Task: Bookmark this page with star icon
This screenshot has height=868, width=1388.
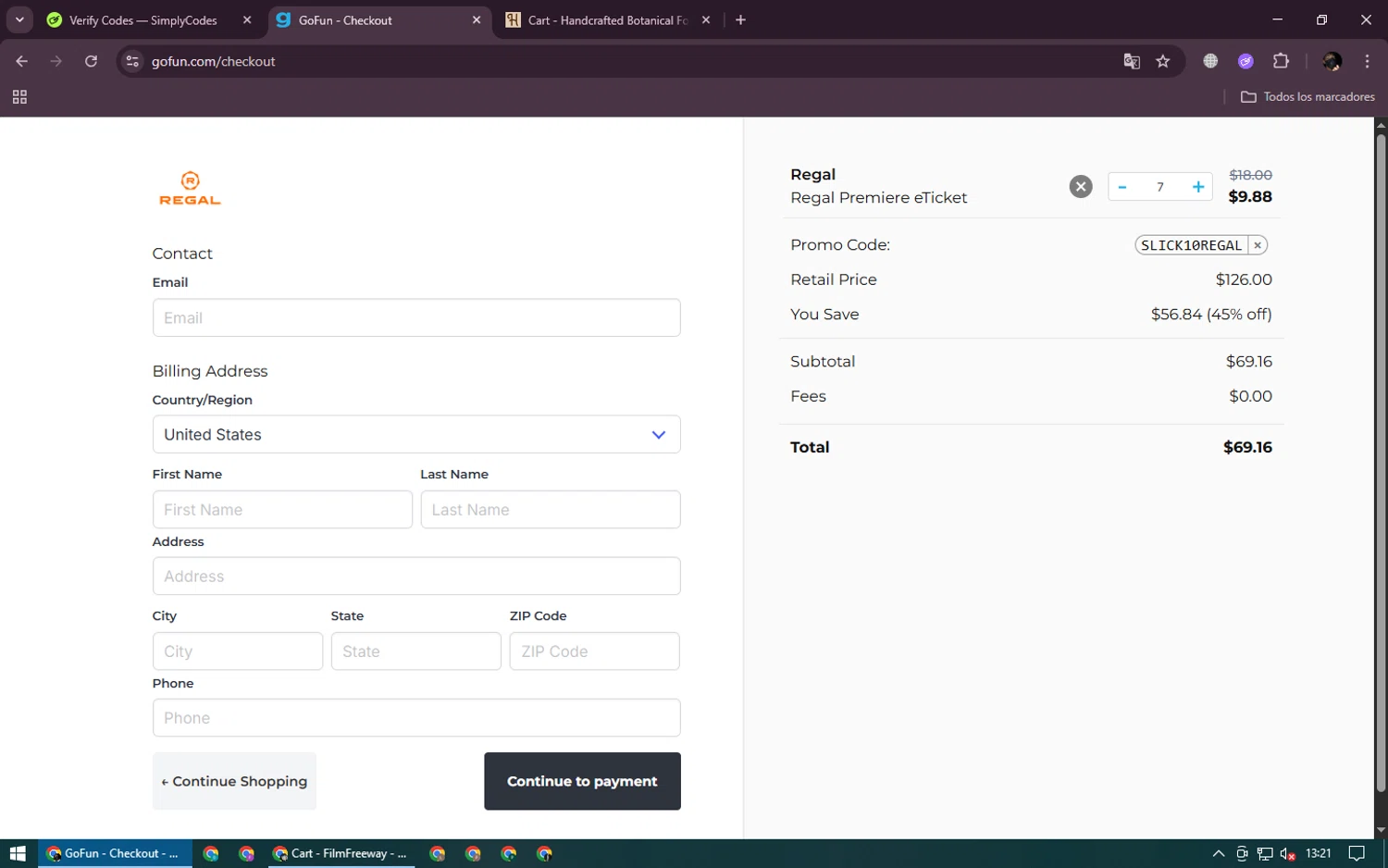Action: [1163, 61]
